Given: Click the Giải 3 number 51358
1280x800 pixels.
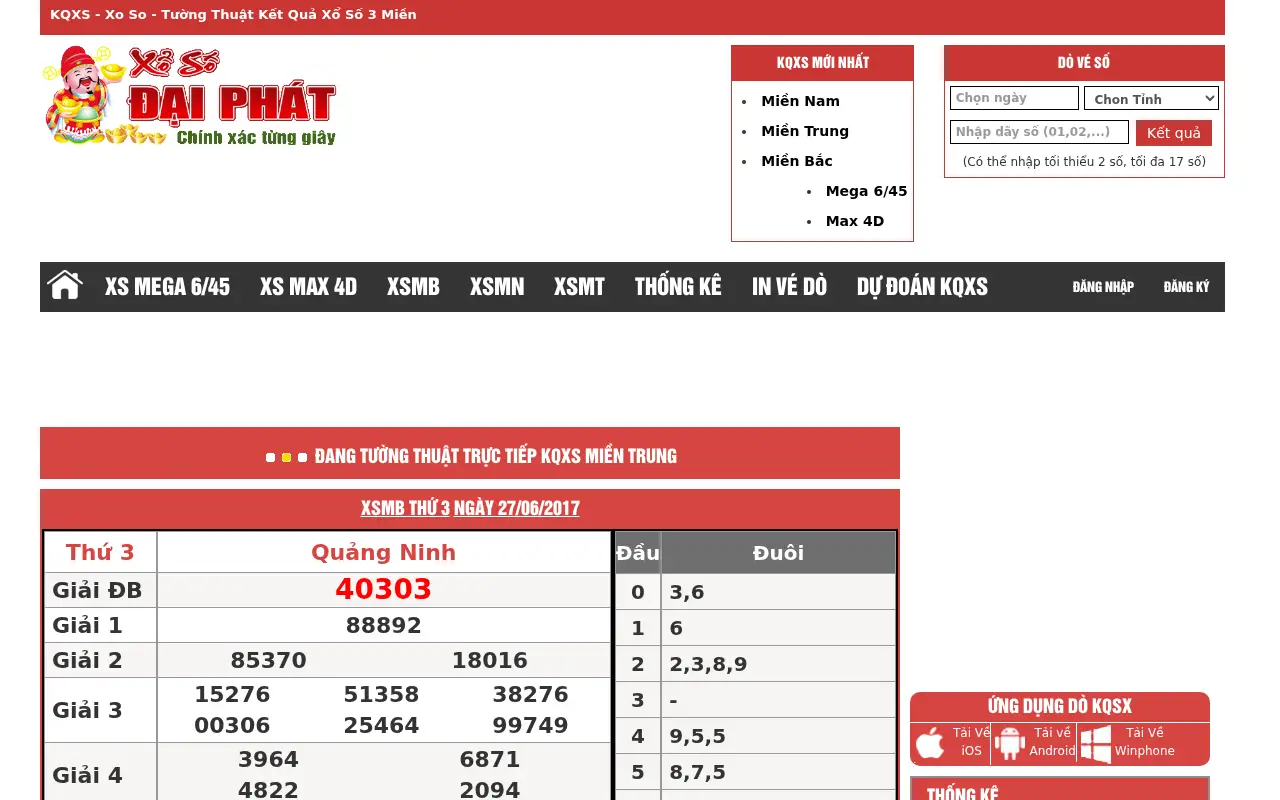Looking at the screenshot, I should (x=381, y=694).
